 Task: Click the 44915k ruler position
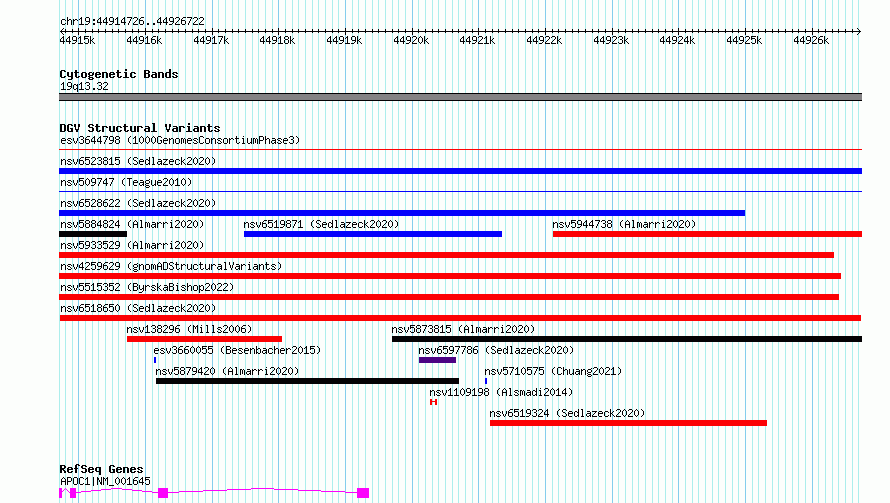point(77,40)
